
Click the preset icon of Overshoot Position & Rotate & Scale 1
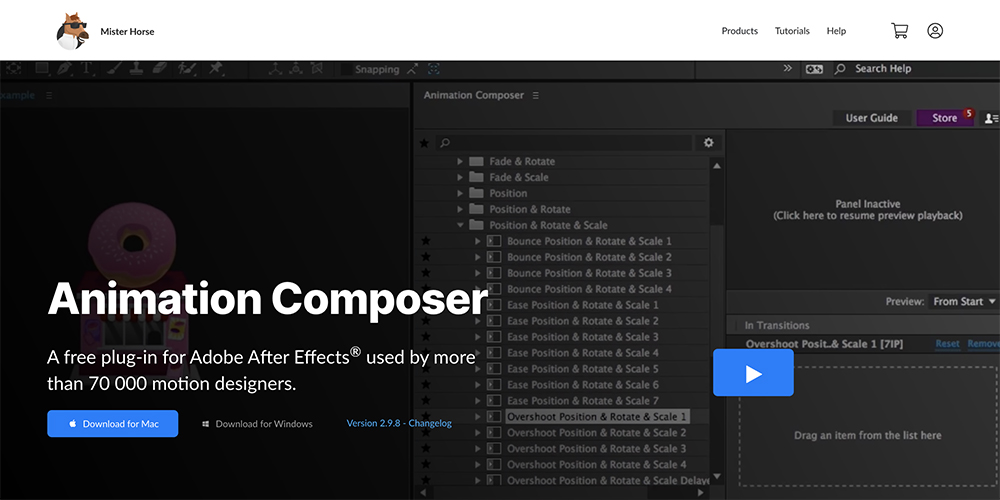click(494, 416)
